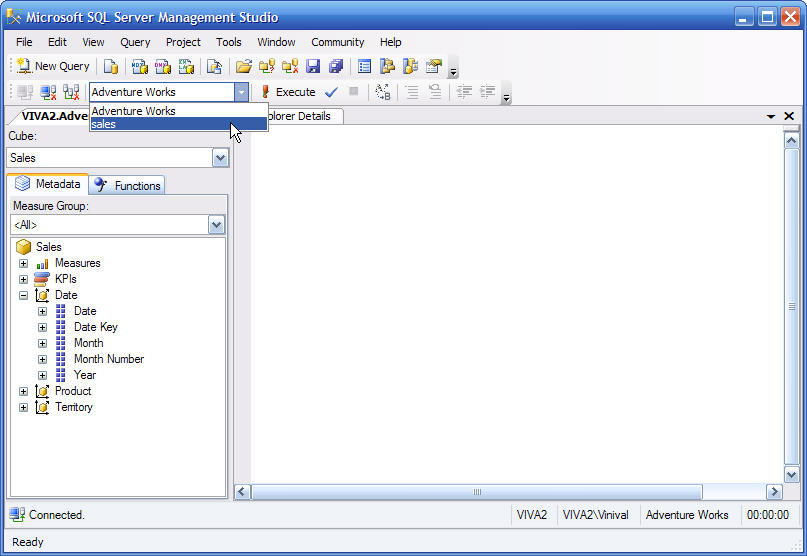Open the Tools menu
The height and width of the screenshot is (556, 807).
[229, 42]
